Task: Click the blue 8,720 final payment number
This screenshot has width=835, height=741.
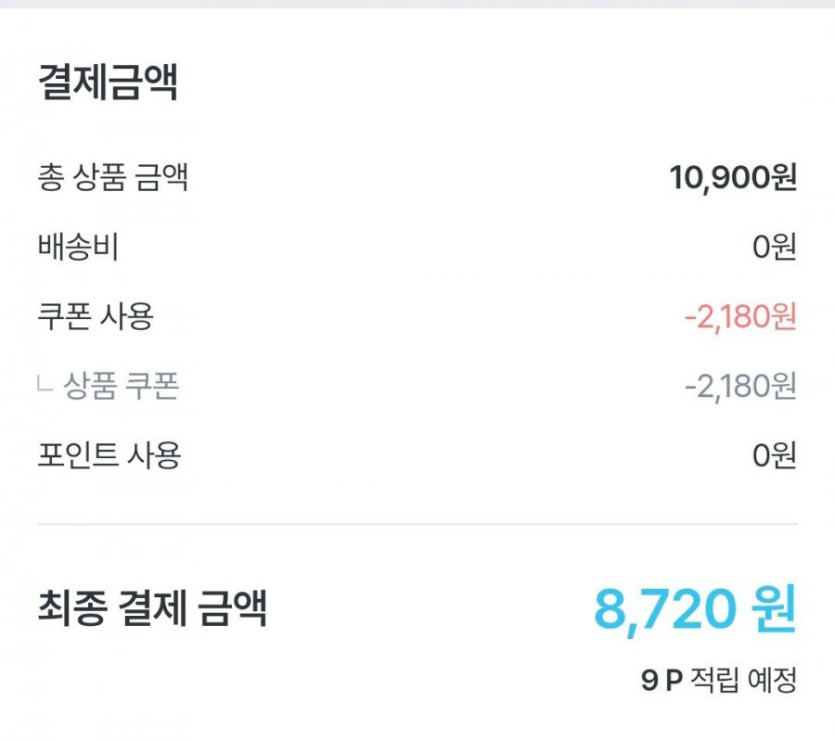Action: [x=663, y=608]
